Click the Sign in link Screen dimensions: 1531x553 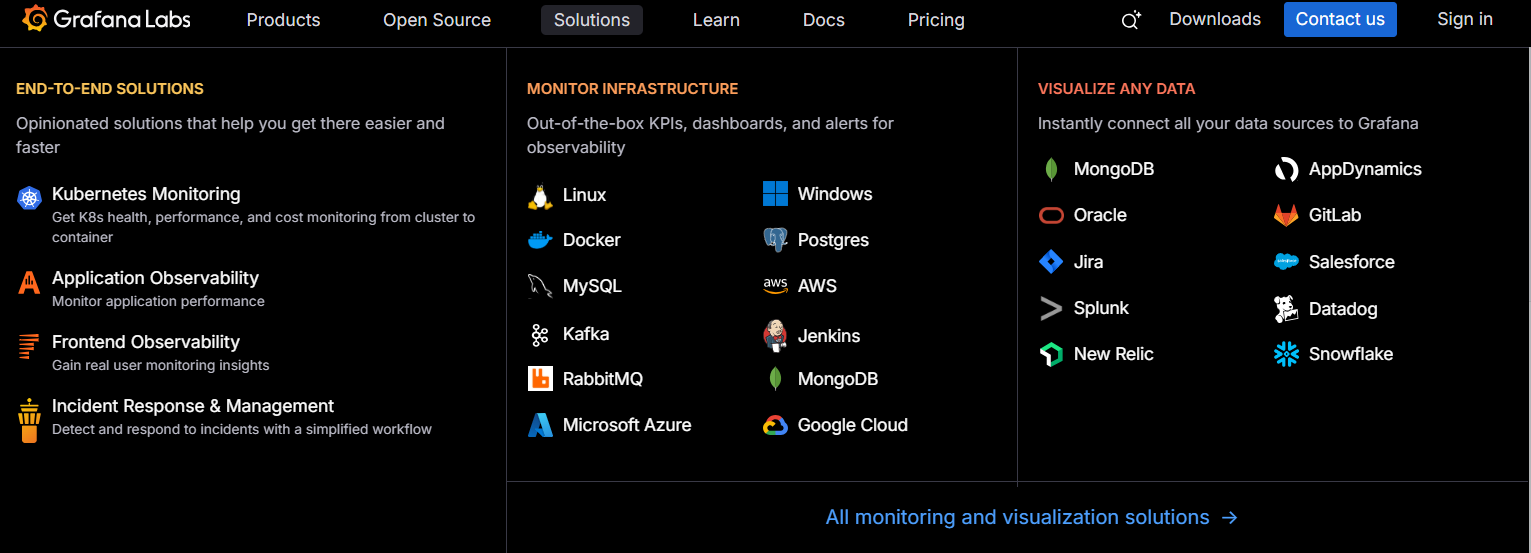[1465, 19]
